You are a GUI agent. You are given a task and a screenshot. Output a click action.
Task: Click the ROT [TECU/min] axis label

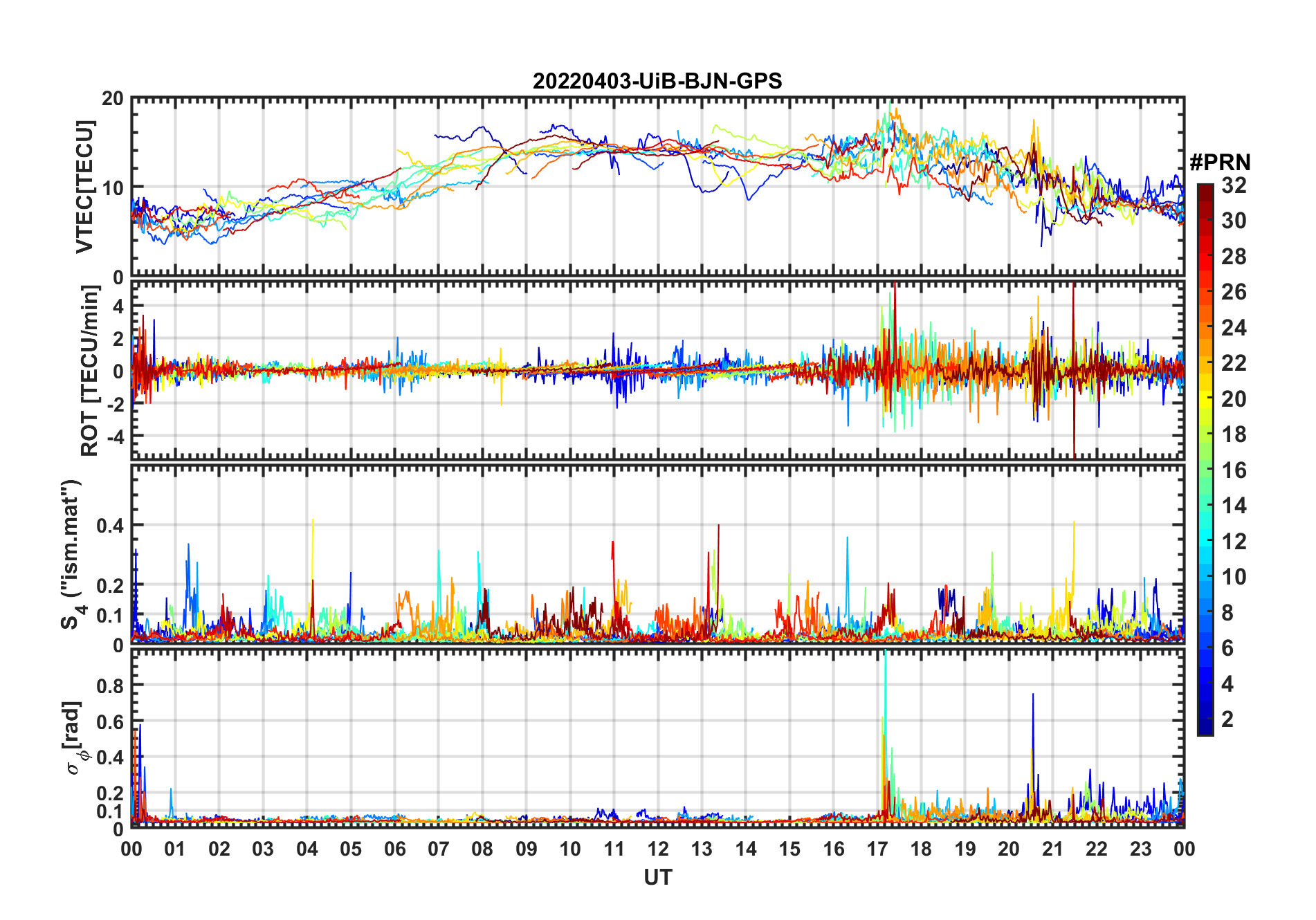coord(89,371)
